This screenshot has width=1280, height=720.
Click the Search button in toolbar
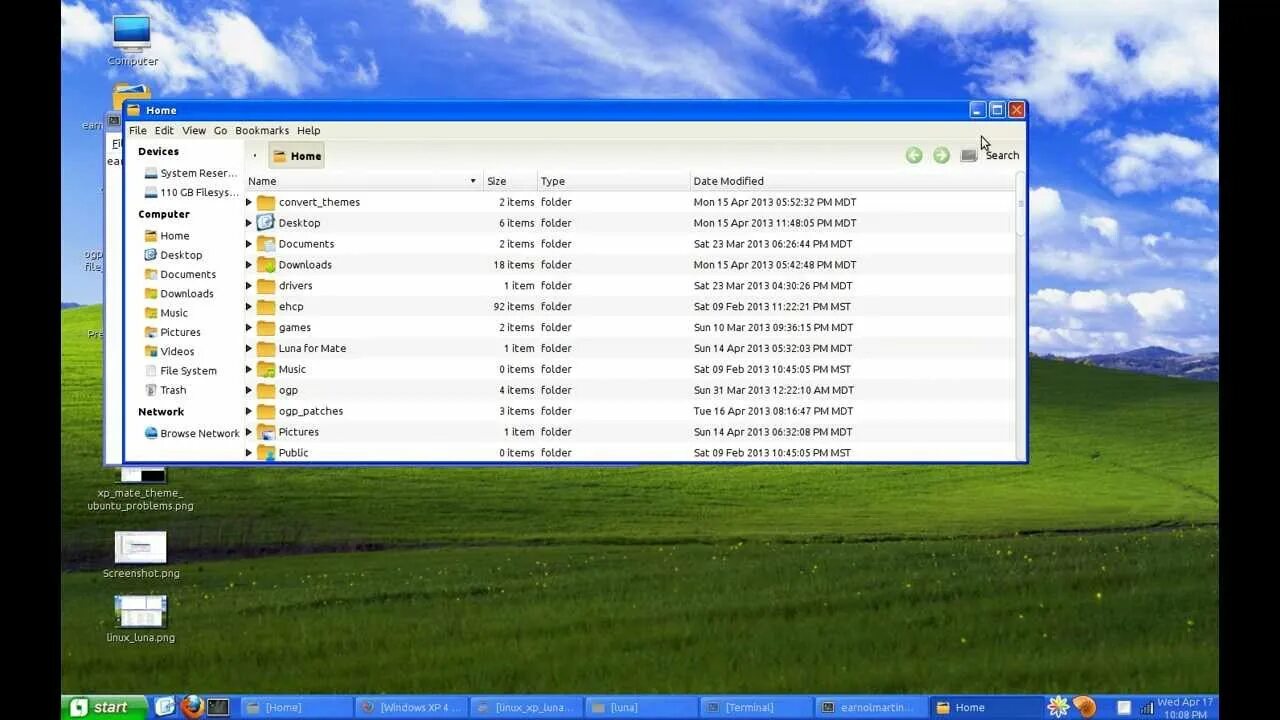[1002, 155]
